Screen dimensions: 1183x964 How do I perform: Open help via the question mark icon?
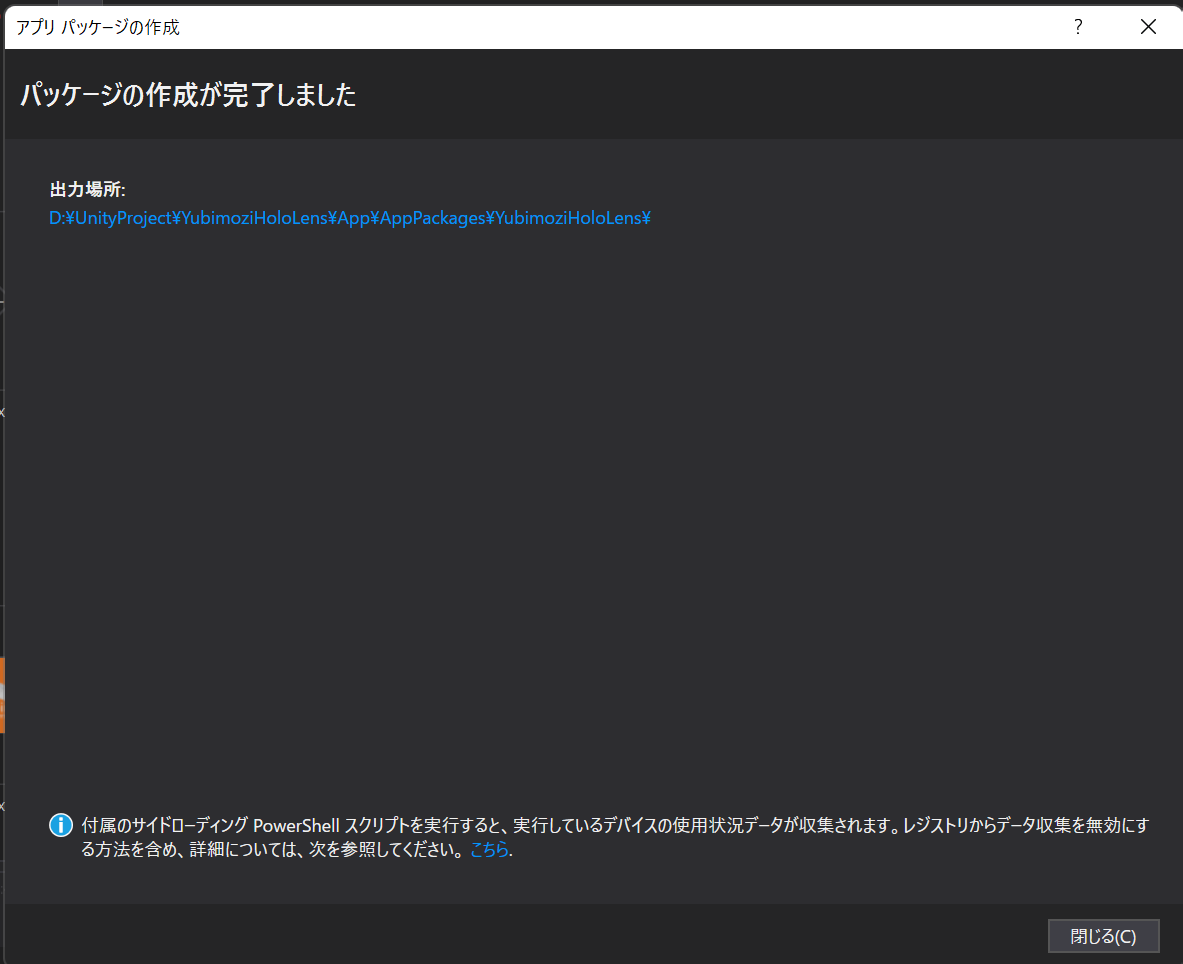tap(1077, 27)
